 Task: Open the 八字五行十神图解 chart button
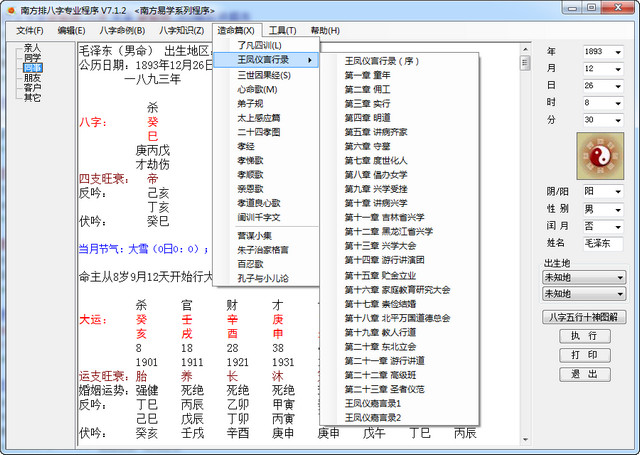[x=585, y=317]
